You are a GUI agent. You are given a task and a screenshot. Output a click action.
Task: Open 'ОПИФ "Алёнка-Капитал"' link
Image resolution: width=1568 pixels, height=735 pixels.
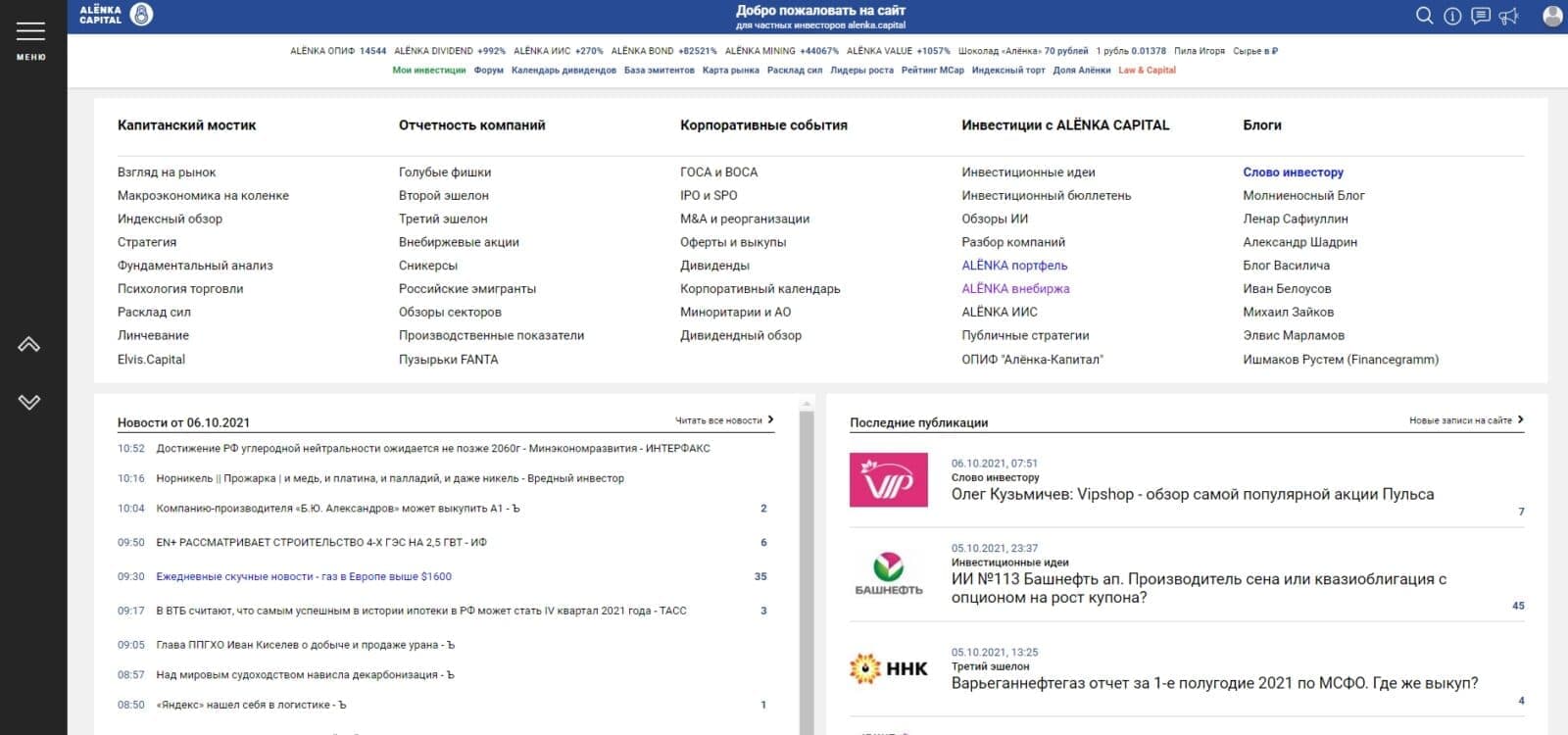(1032, 360)
